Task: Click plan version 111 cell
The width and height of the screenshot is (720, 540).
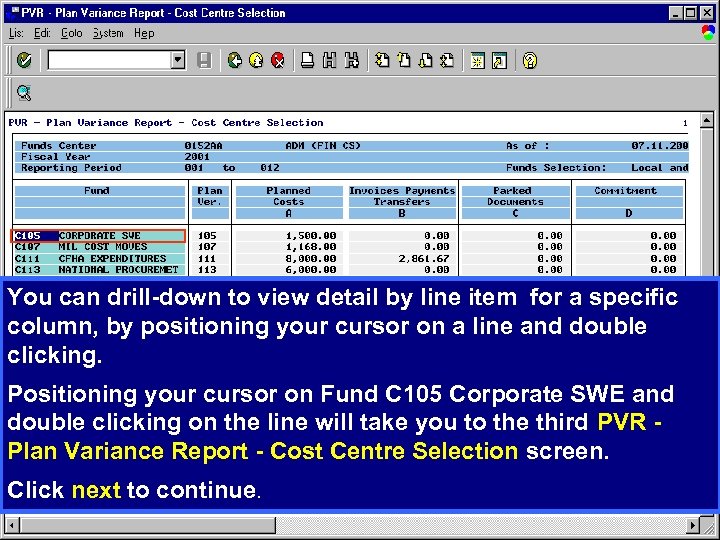Action: [x=207, y=259]
